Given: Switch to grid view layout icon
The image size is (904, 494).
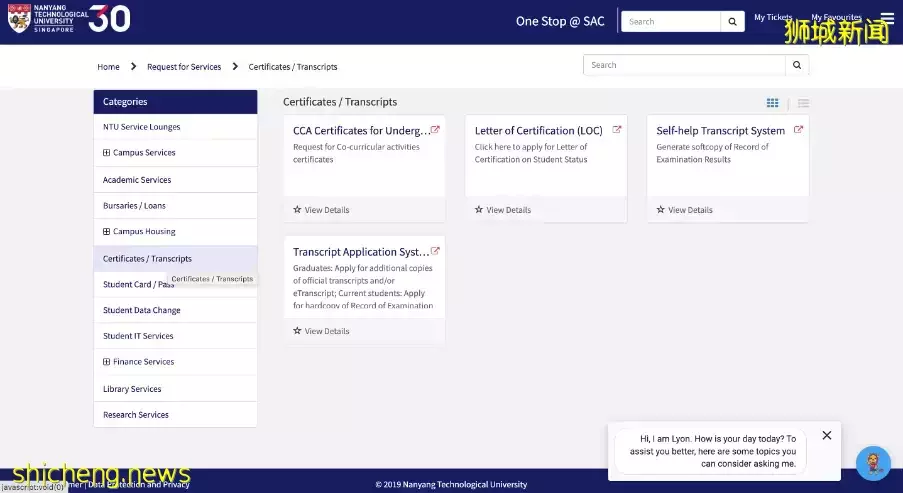Looking at the screenshot, I should pyautogui.click(x=772, y=103).
